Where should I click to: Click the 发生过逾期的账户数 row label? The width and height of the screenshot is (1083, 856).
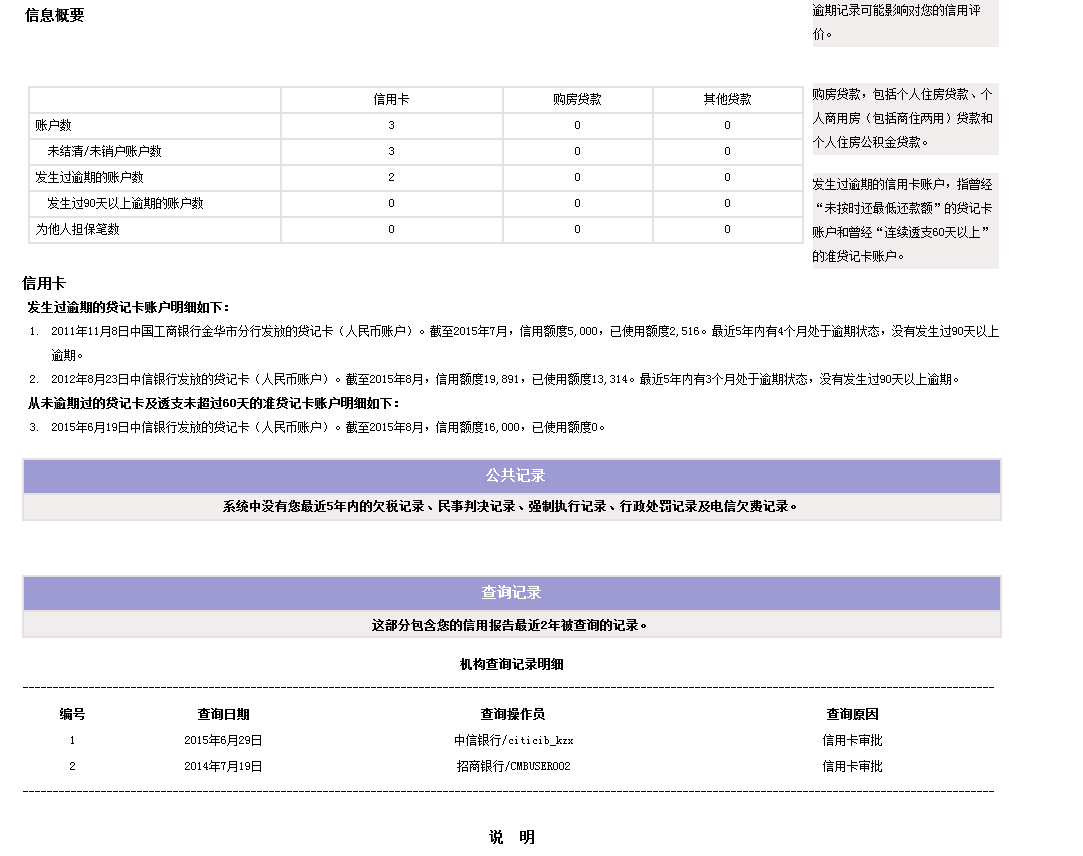click(89, 178)
